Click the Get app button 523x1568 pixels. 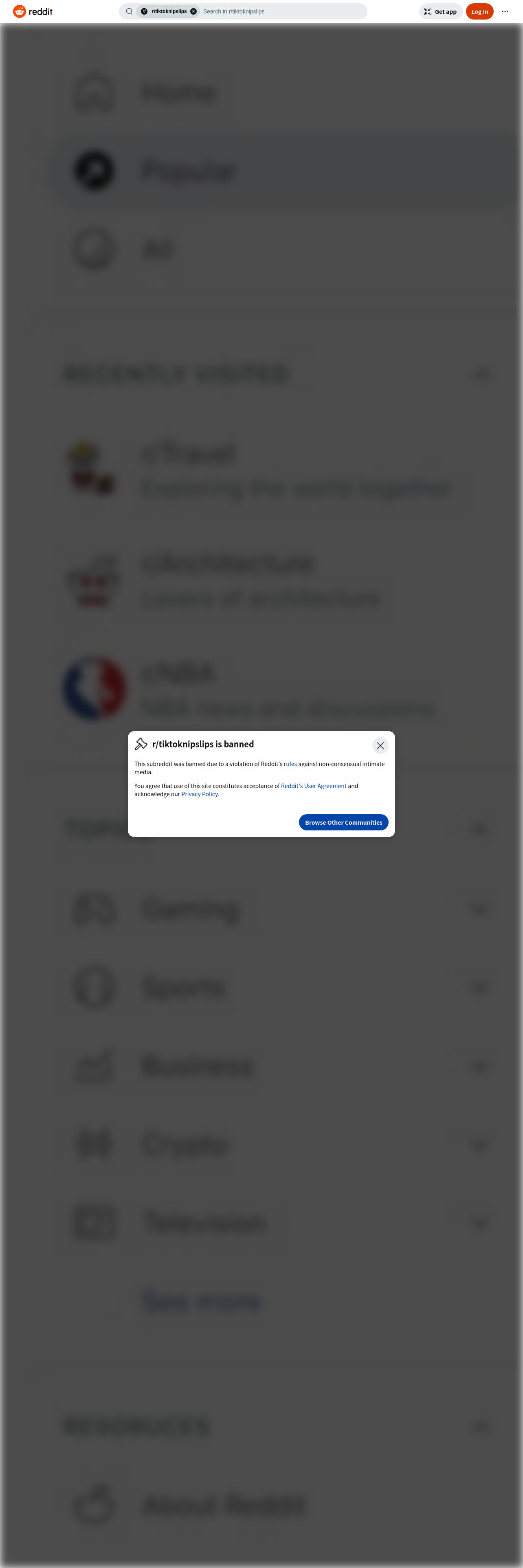440,11
